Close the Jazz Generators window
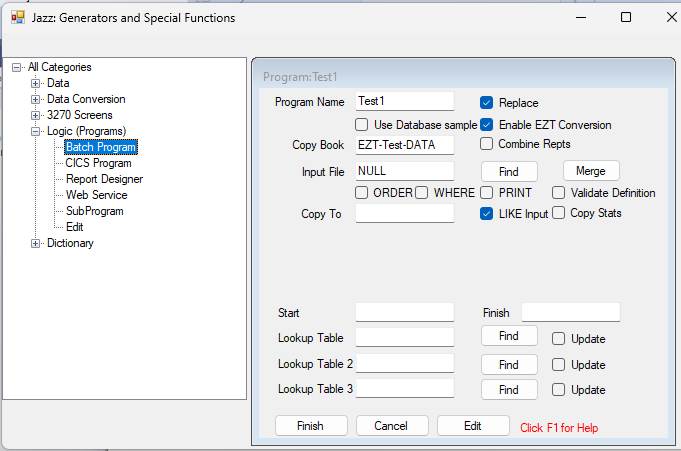 click(671, 17)
